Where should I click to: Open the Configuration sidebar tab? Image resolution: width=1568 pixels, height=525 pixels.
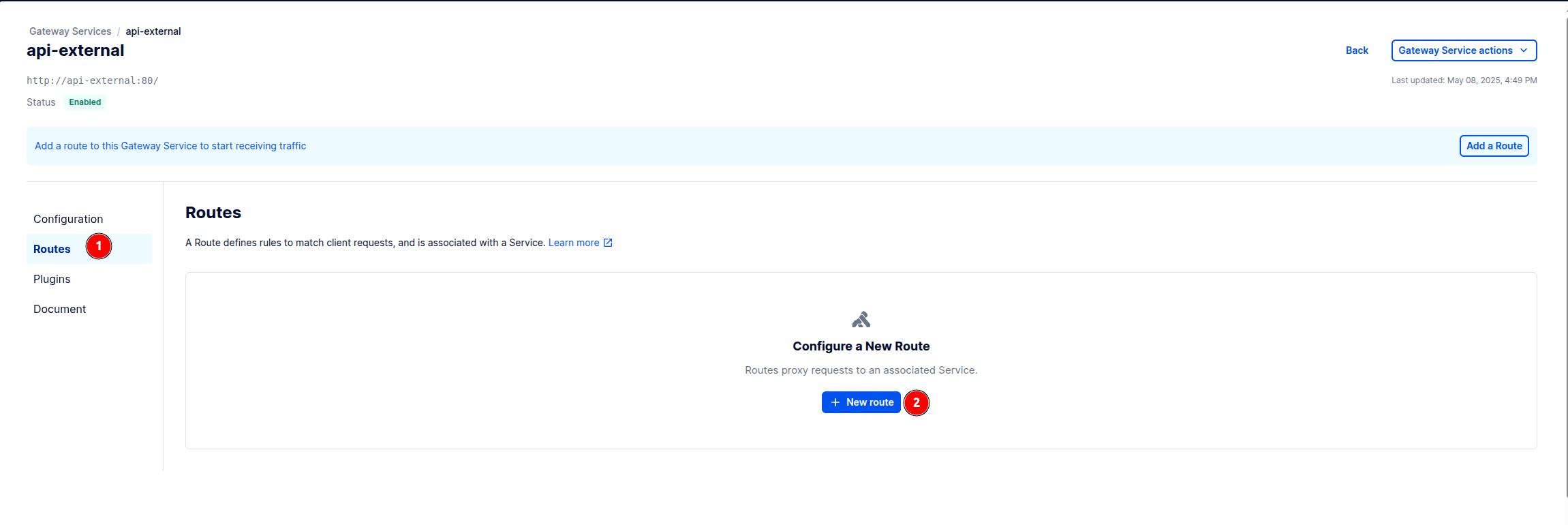click(68, 219)
